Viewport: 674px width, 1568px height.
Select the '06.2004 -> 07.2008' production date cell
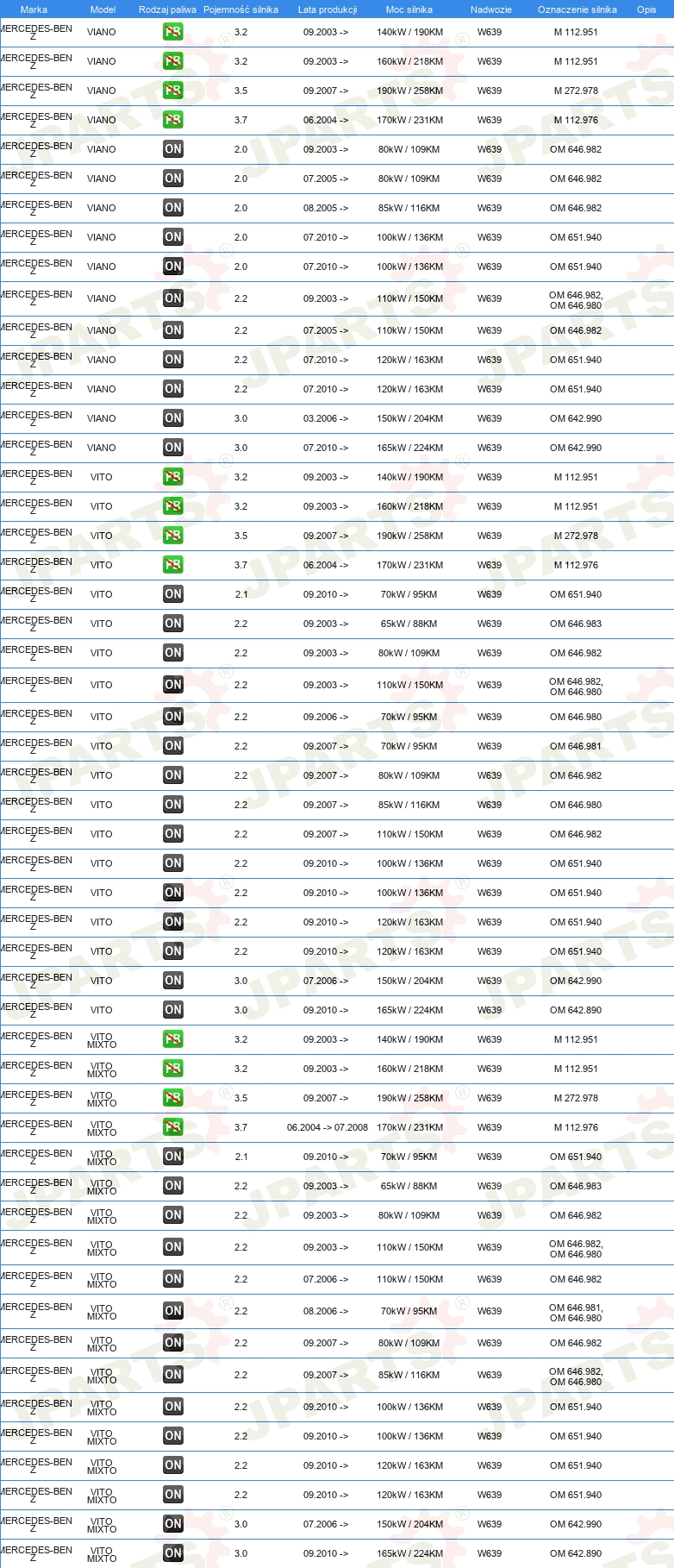(x=328, y=1127)
